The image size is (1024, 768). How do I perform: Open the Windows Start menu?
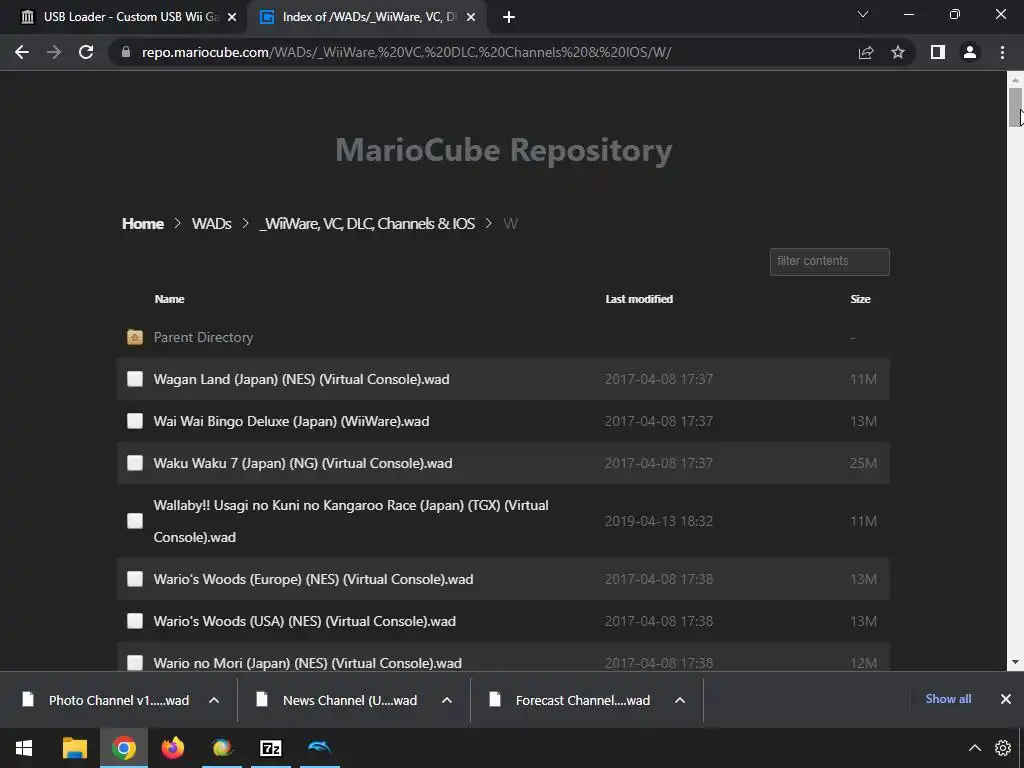24,748
